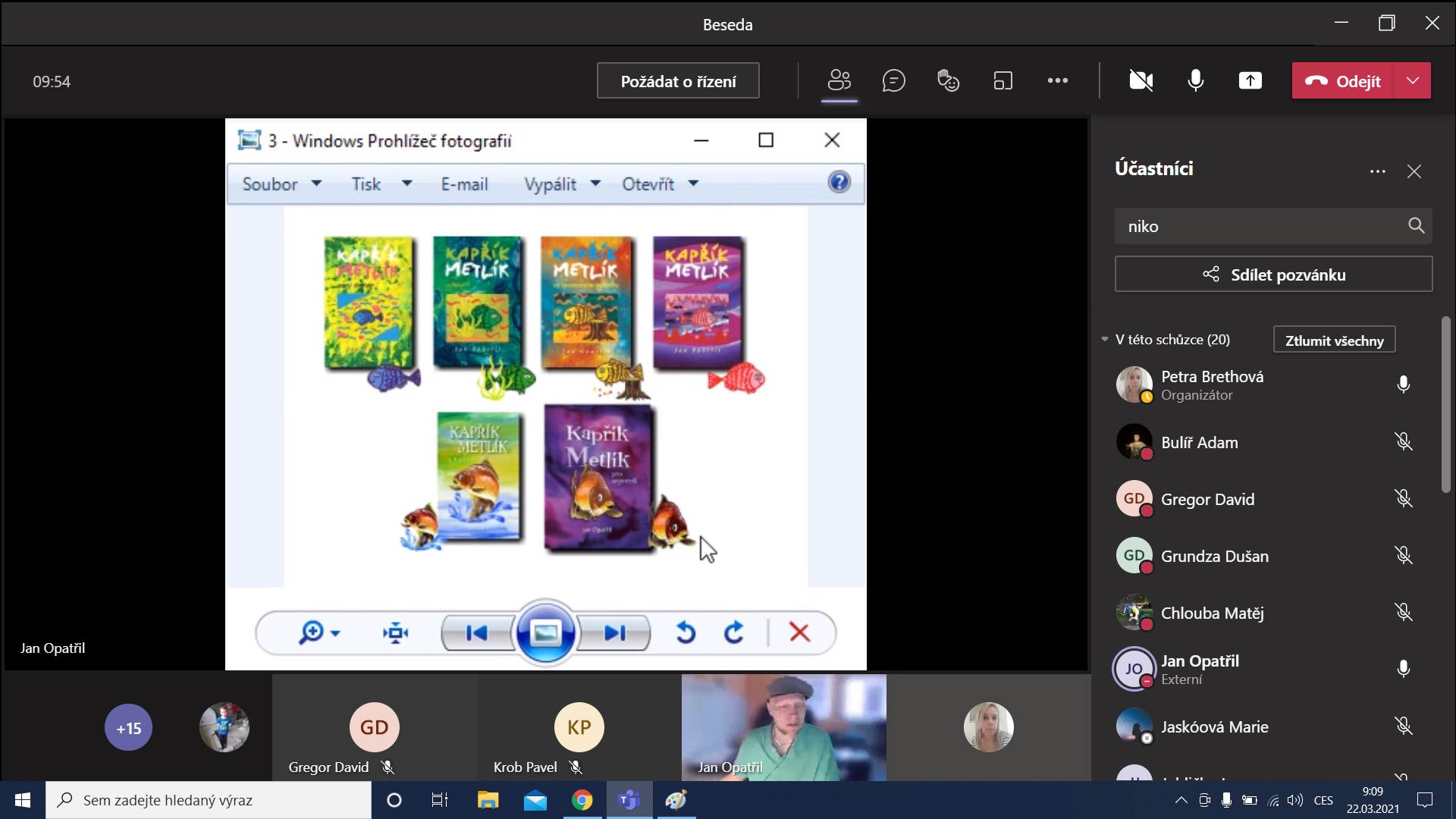
Task: Close the Účastníci panel
Action: coord(1414,171)
